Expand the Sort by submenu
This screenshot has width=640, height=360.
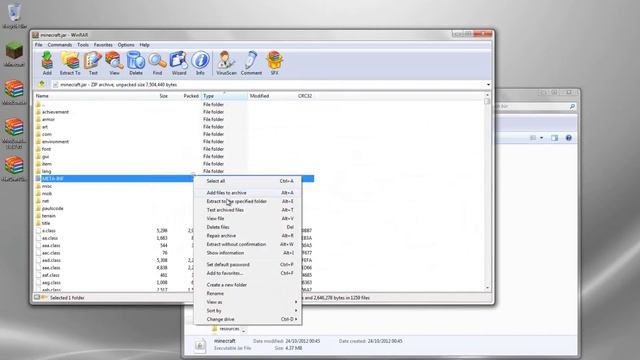248,311
